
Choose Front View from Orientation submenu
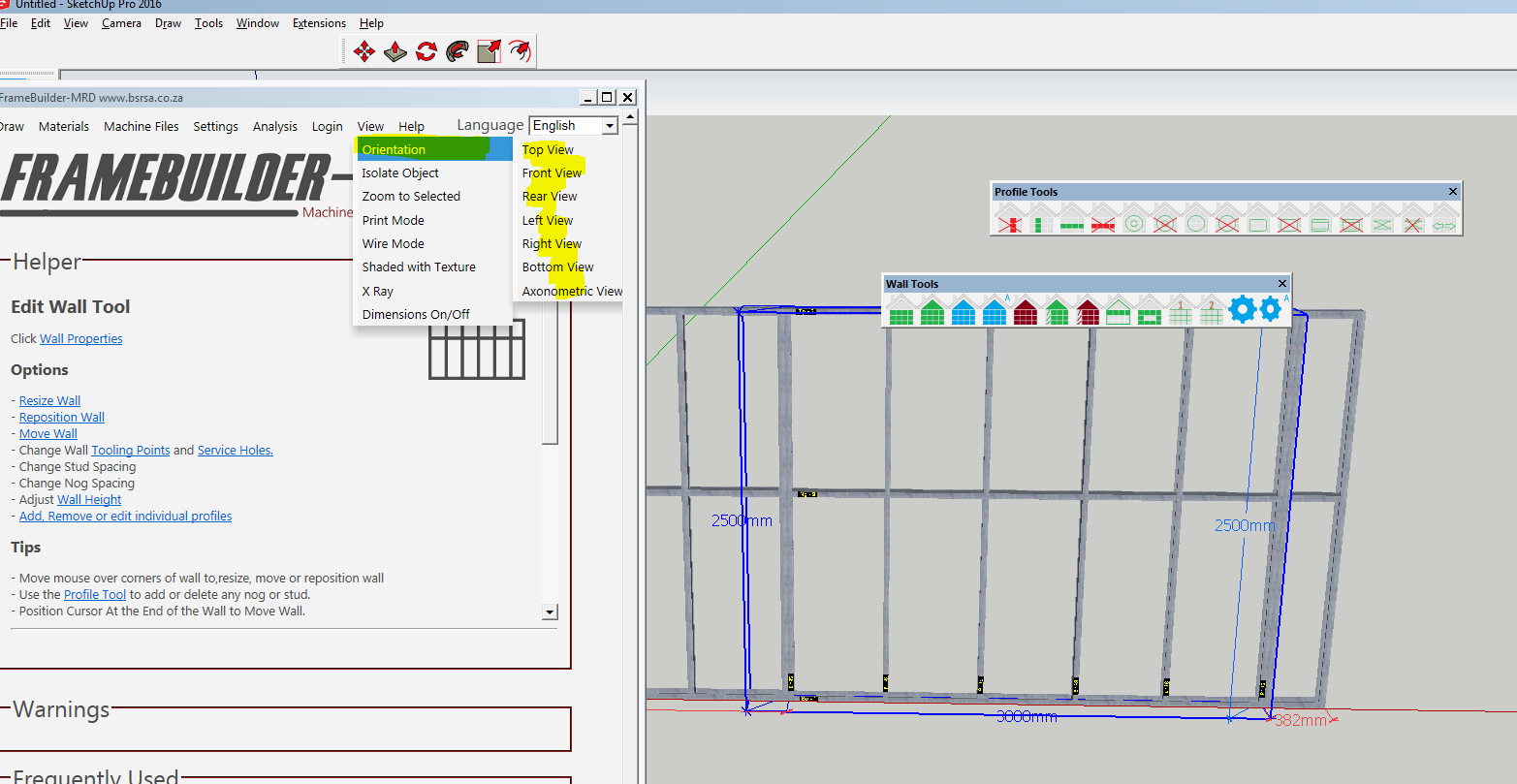point(552,172)
